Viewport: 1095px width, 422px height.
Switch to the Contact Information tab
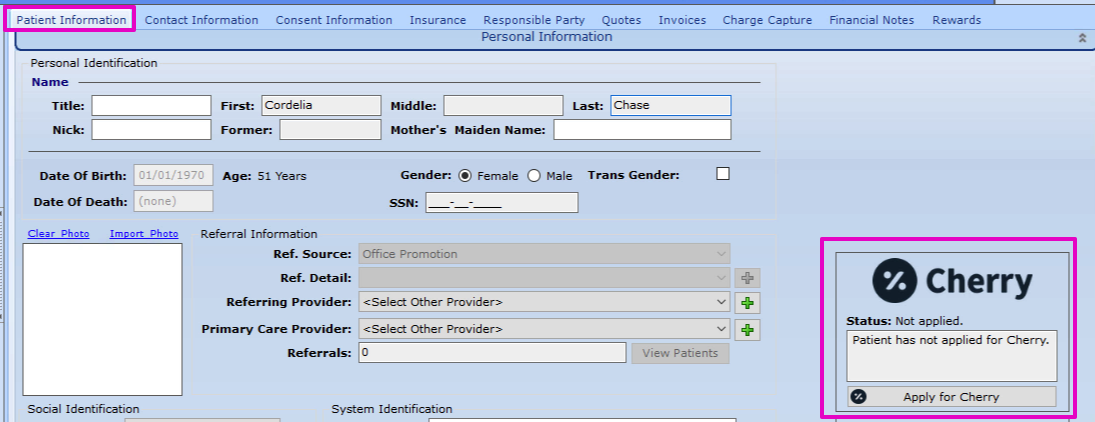point(201,20)
